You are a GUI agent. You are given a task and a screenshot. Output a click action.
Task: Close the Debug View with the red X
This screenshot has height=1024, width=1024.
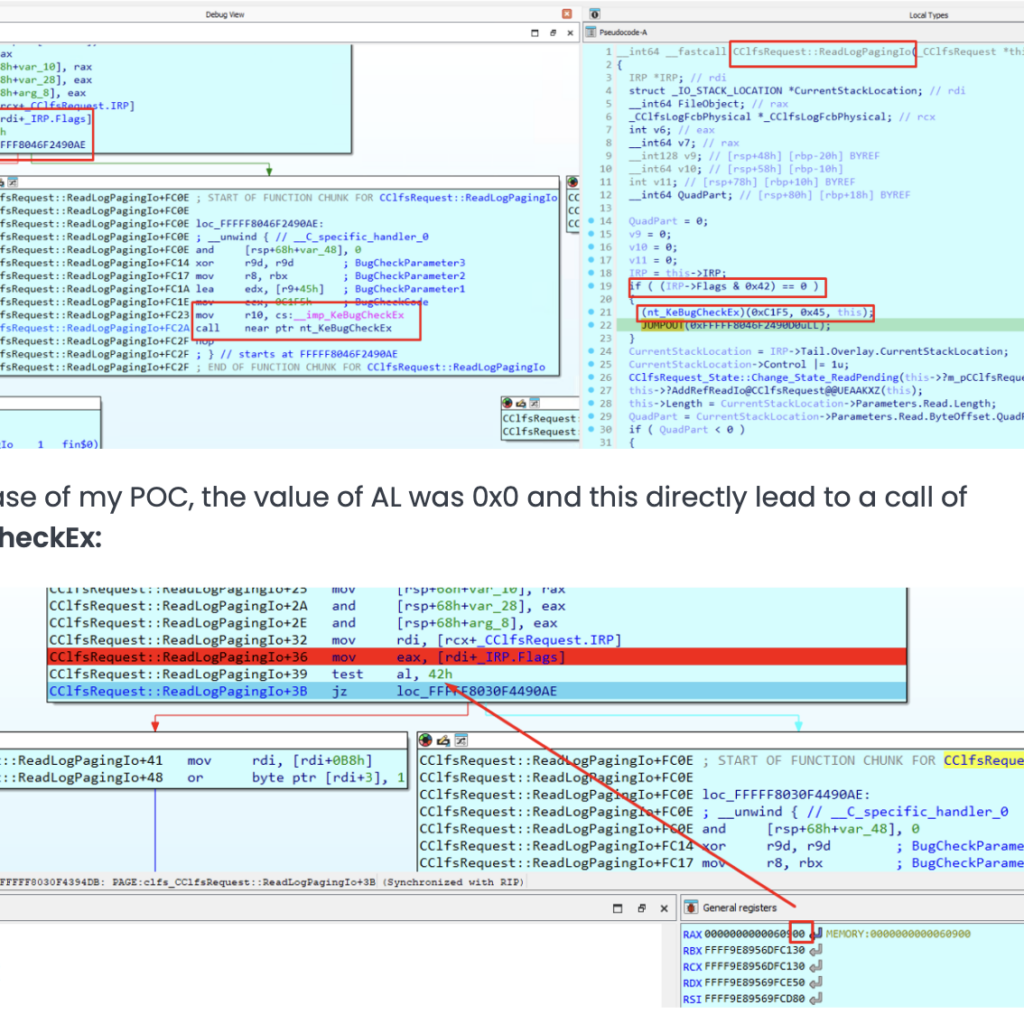click(x=567, y=14)
